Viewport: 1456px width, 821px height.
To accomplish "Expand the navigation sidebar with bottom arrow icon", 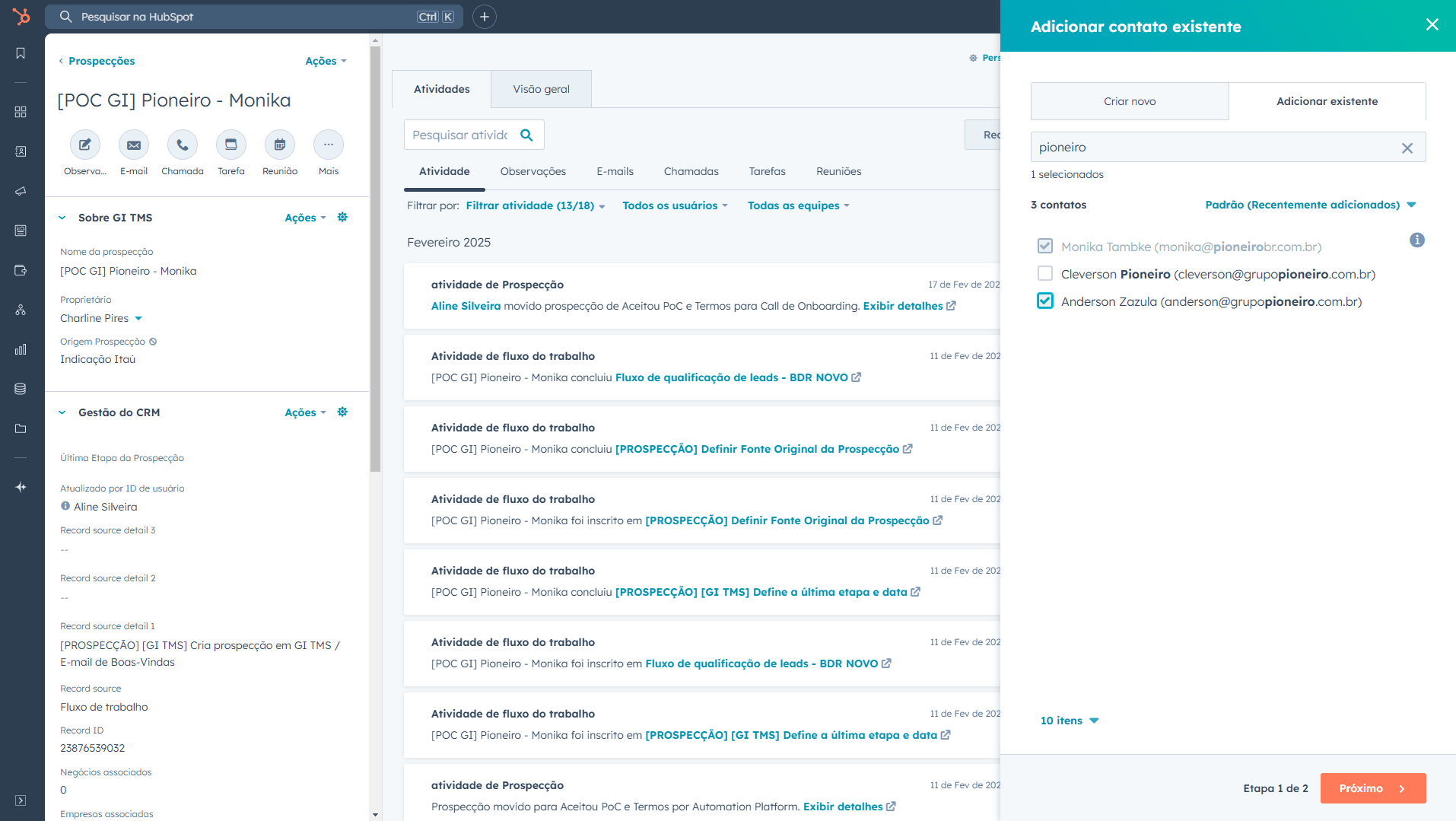I will (21, 800).
